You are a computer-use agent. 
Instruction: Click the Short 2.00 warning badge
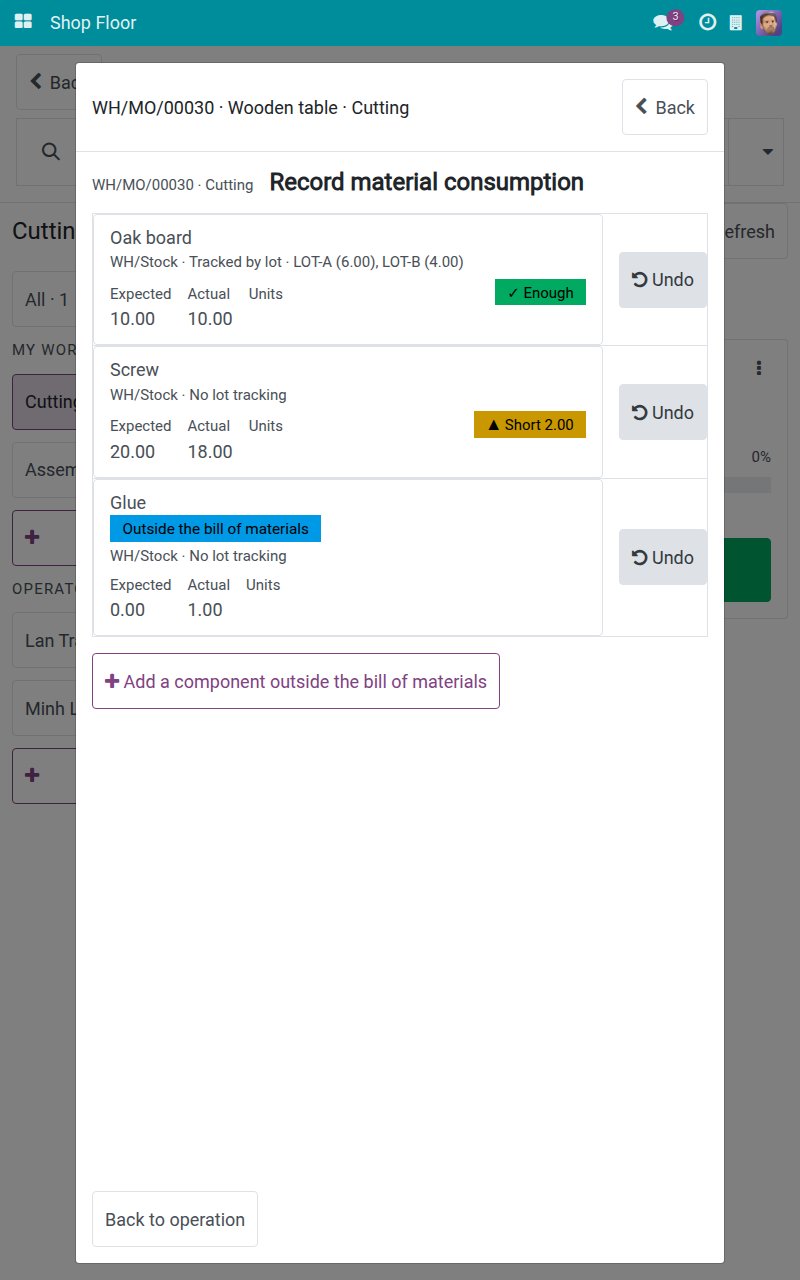pyautogui.click(x=530, y=425)
